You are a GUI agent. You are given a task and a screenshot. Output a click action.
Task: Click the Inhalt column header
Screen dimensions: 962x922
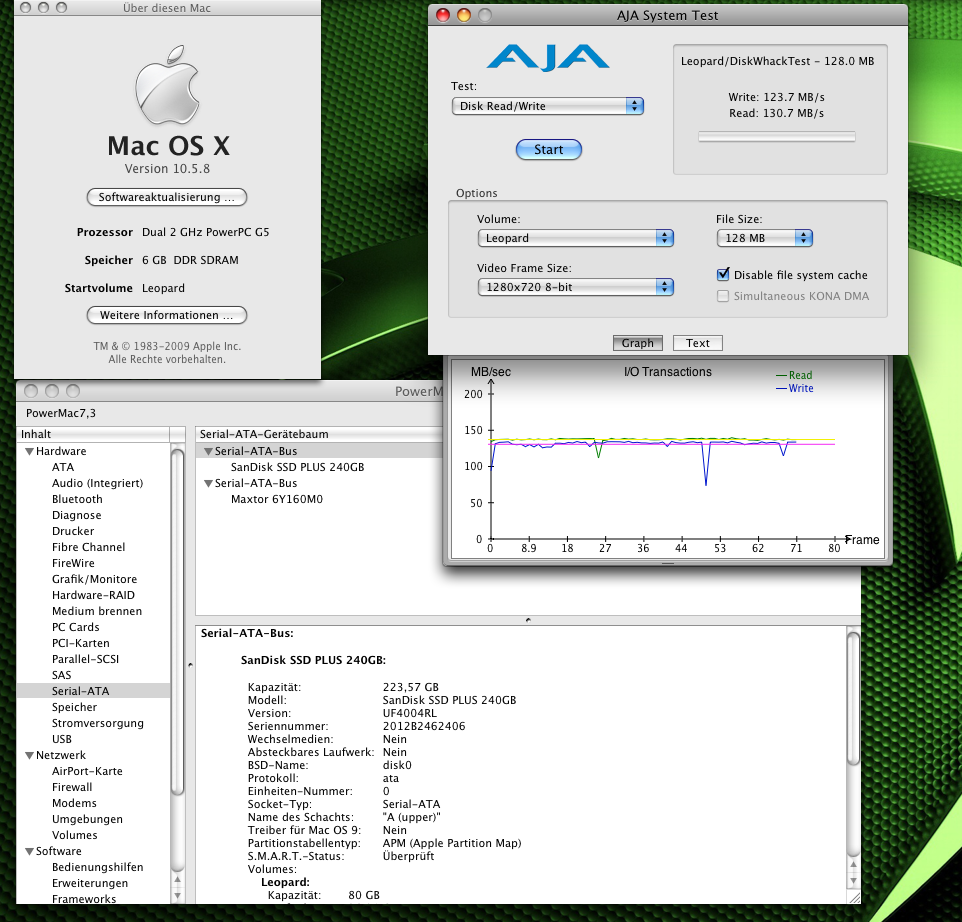click(x=94, y=434)
